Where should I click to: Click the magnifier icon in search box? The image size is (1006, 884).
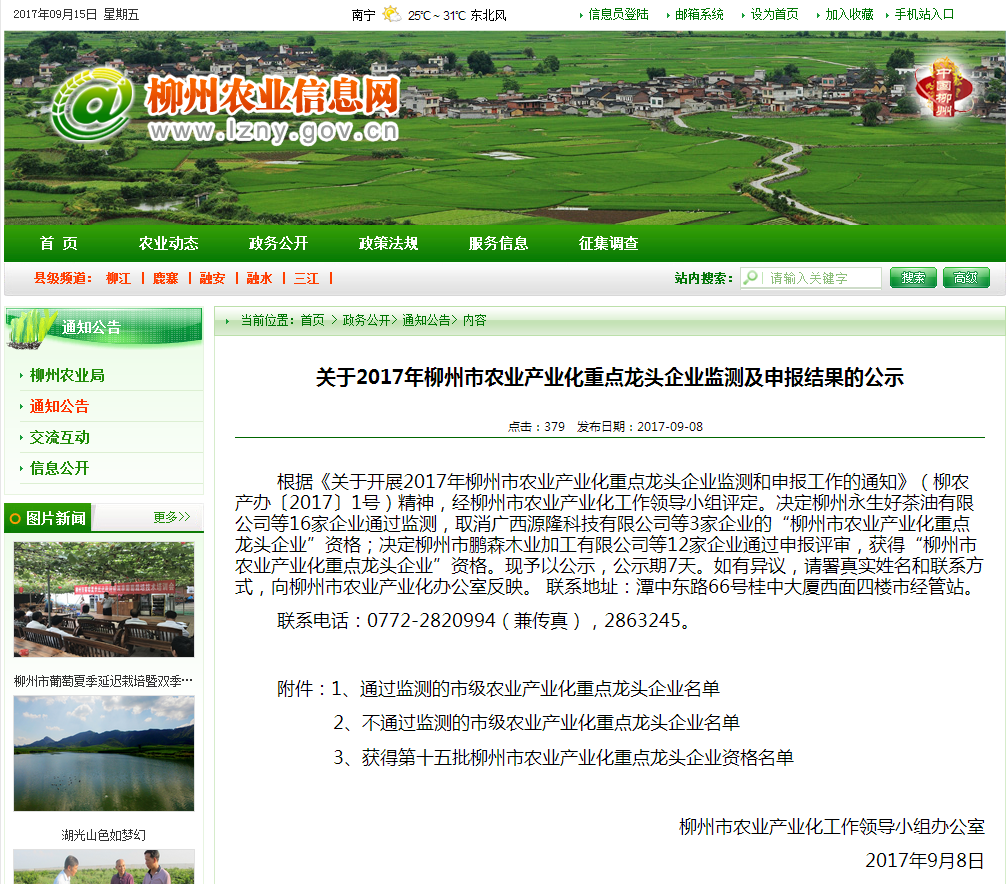752,278
